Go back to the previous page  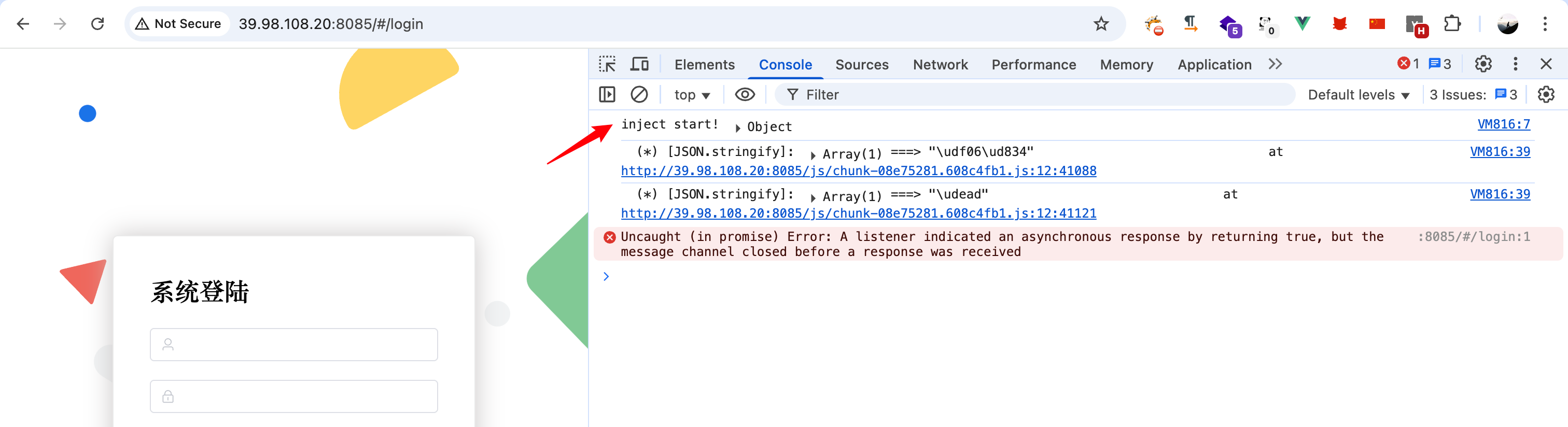coord(23,24)
